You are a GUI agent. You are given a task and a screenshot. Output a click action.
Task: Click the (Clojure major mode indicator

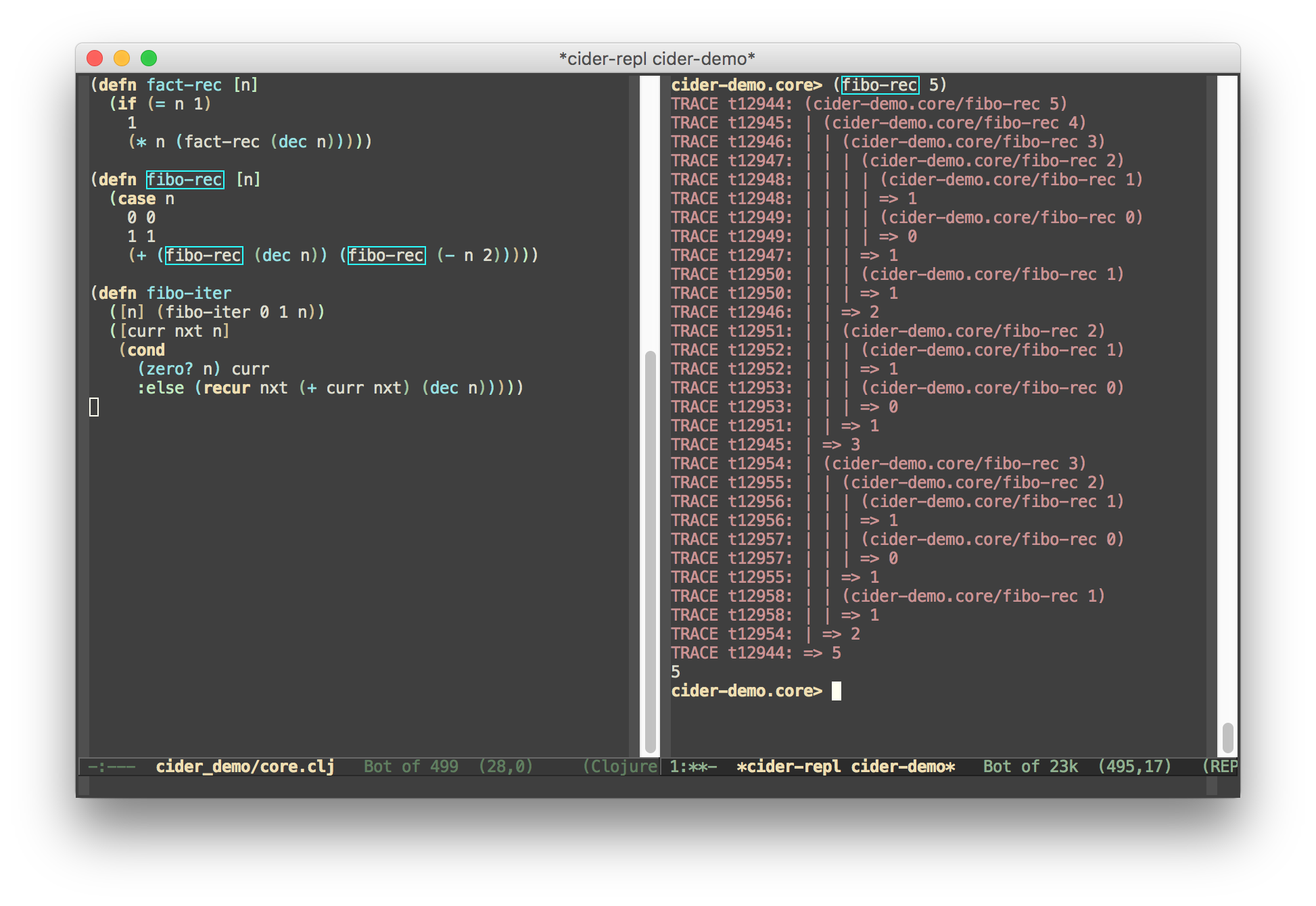click(x=619, y=767)
